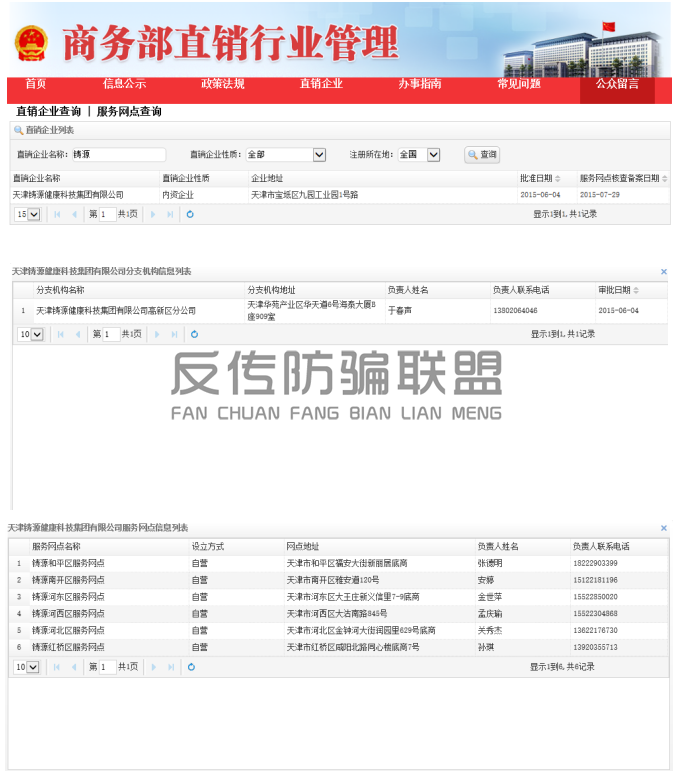Refresh the service outlet list
This screenshot has width=673, height=771.
click(x=190, y=666)
